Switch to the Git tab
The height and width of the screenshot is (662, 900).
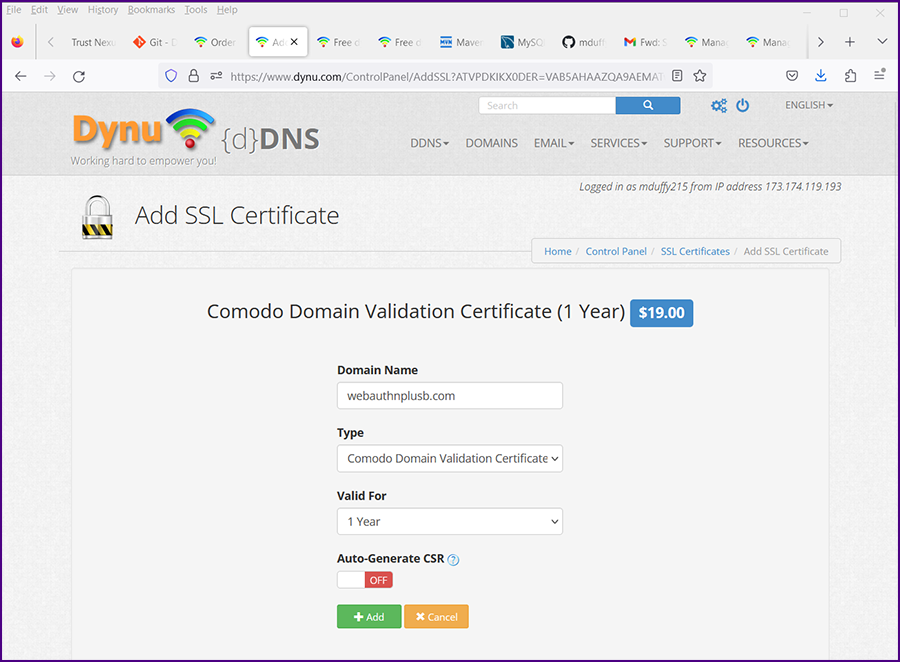coord(155,42)
